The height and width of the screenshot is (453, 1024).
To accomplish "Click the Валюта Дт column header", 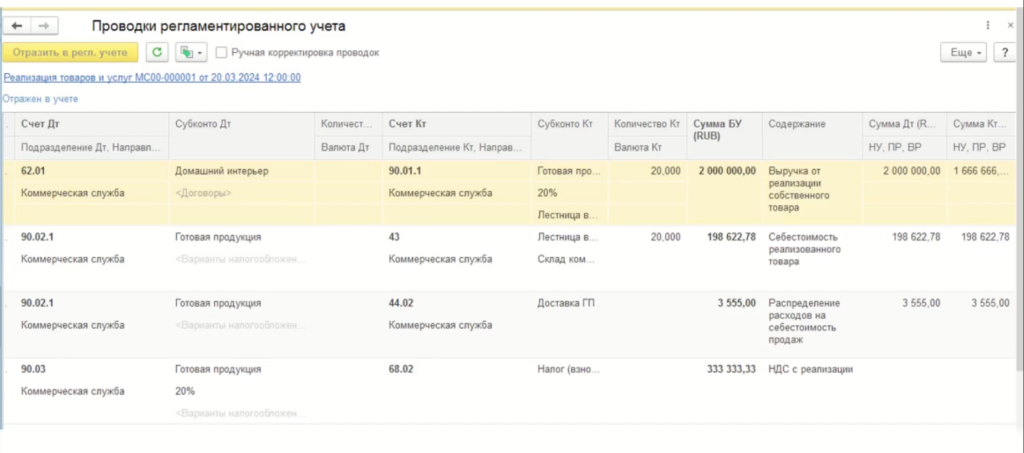I will [349, 148].
